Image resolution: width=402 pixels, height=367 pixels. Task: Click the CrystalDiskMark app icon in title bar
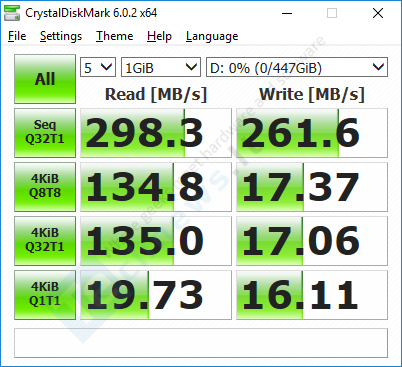tap(12, 13)
